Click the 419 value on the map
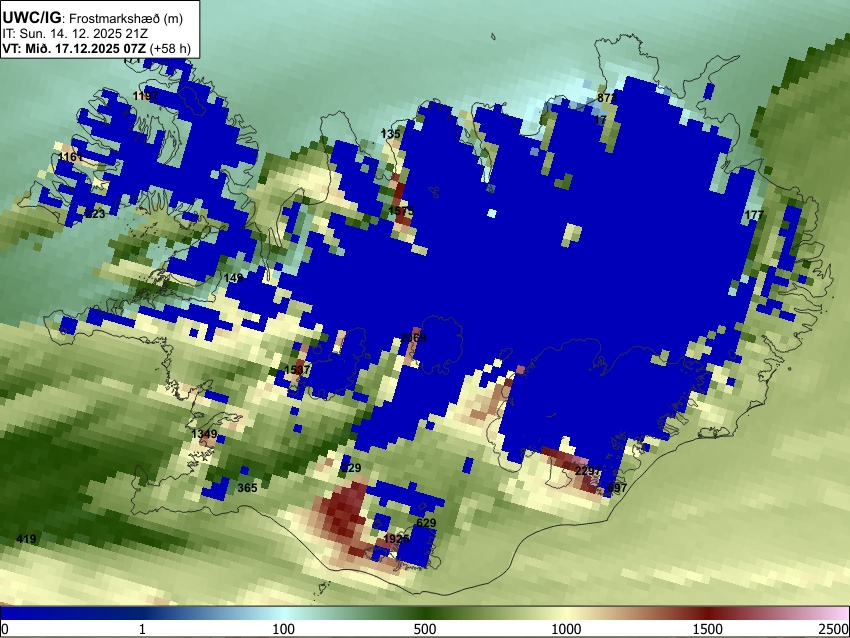Screen dimensions: 850x638 [26, 539]
